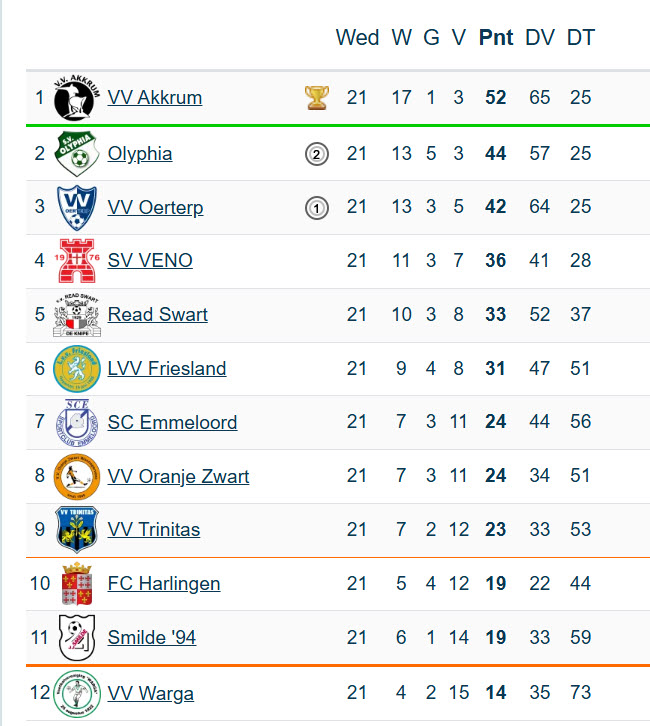Click the VV Akkrum club logo

tap(76, 97)
